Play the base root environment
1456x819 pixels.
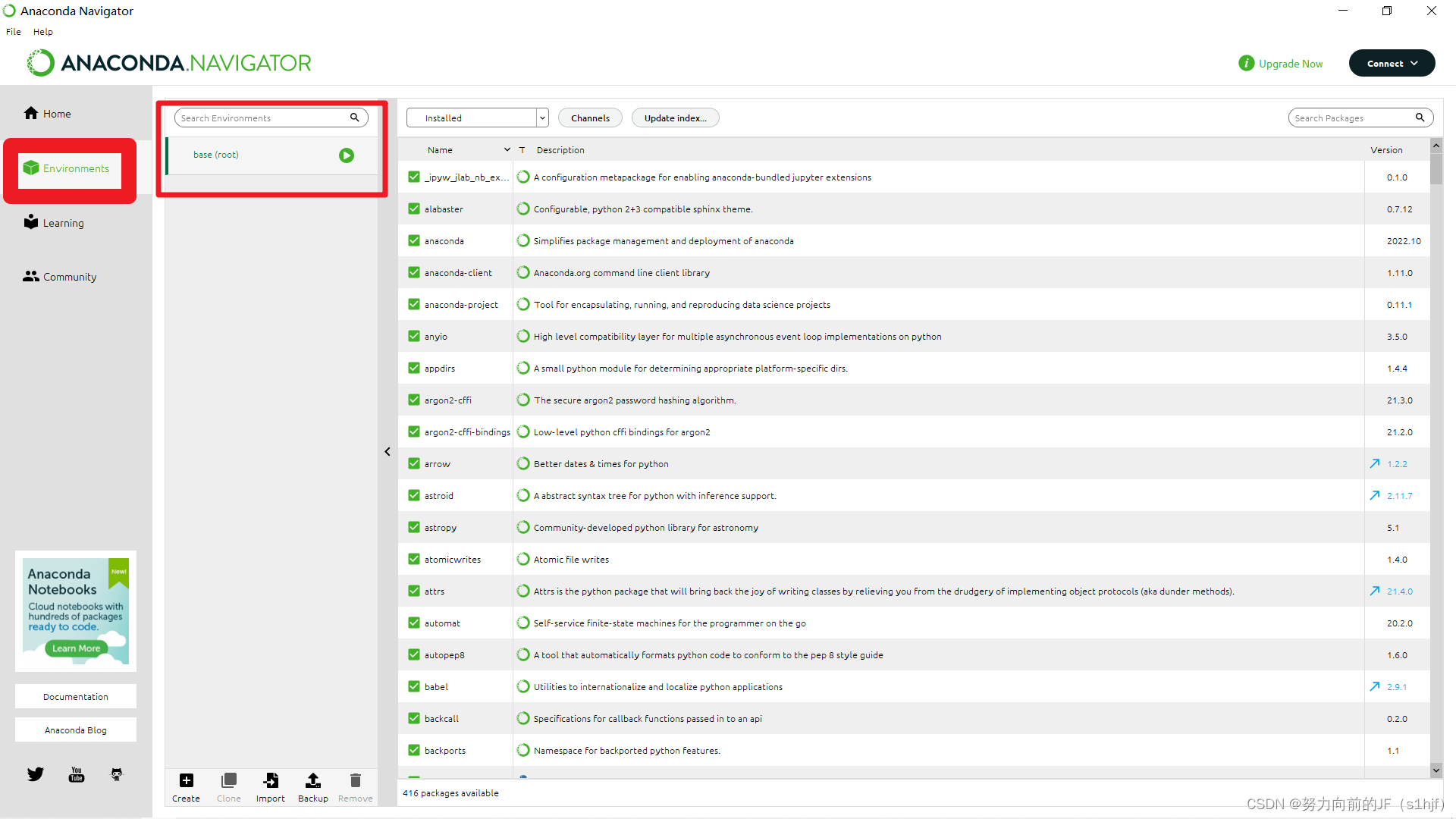(x=347, y=155)
